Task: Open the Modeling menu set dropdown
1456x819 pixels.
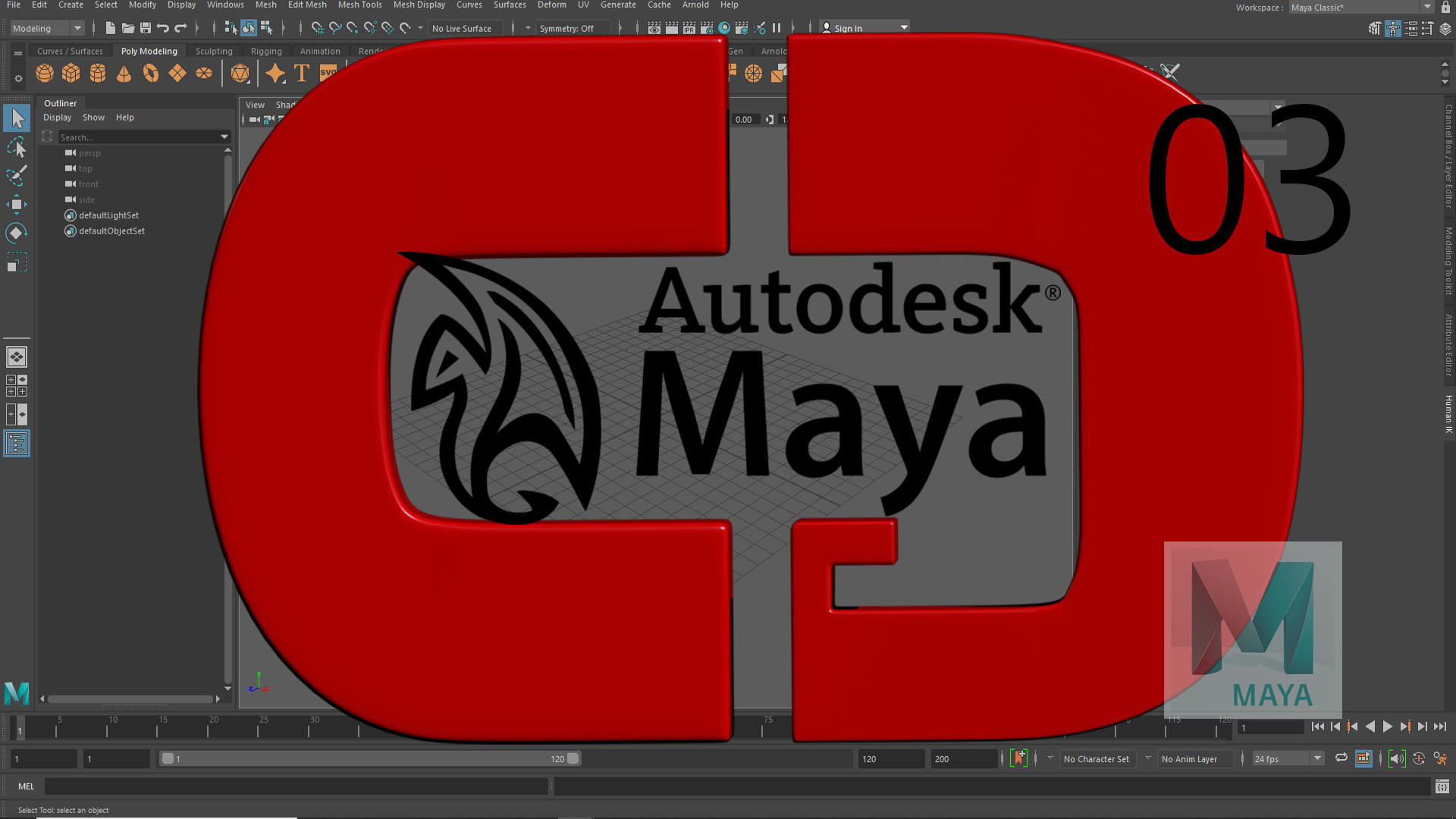Action: pos(47,28)
